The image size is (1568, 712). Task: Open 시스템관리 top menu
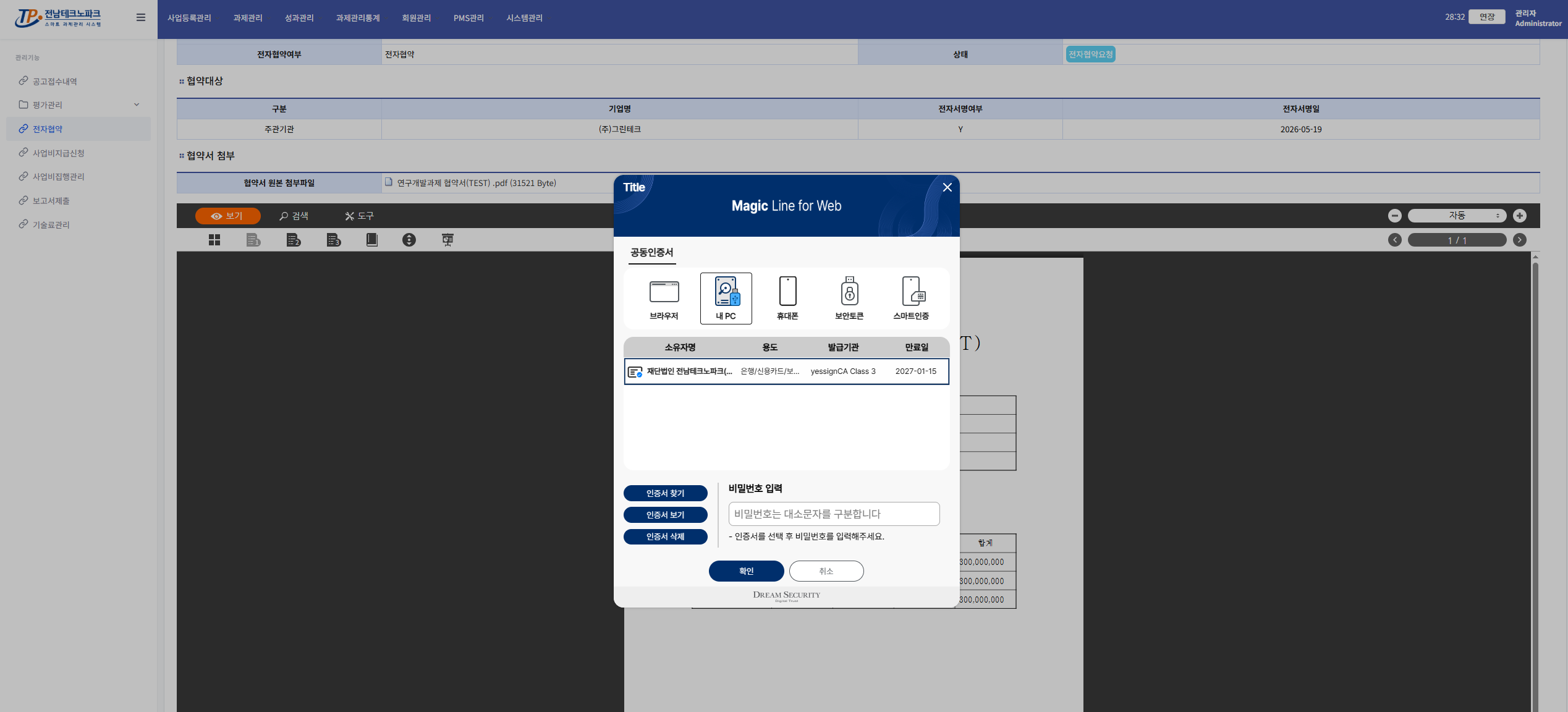point(524,19)
